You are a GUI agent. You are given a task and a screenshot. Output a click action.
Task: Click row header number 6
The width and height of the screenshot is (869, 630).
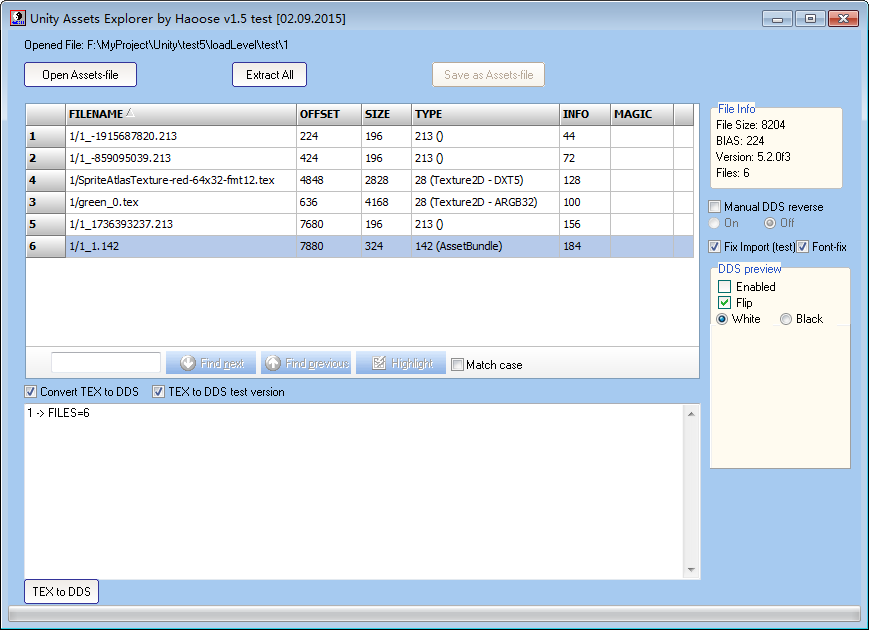(45, 246)
